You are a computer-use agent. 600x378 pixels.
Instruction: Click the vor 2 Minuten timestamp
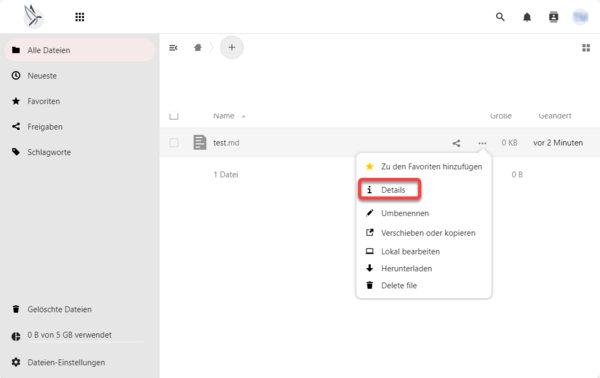tap(558, 143)
